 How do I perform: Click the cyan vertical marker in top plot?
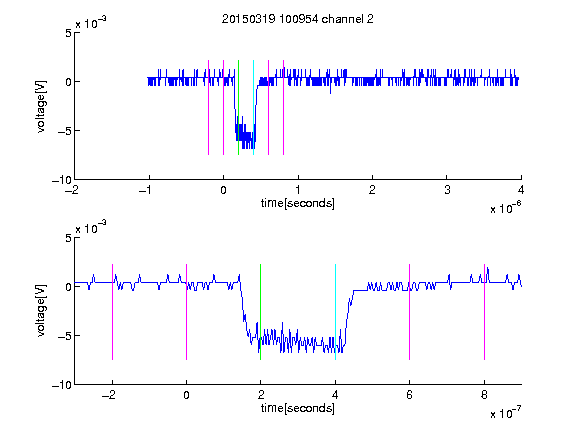click(x=253, y=107)
